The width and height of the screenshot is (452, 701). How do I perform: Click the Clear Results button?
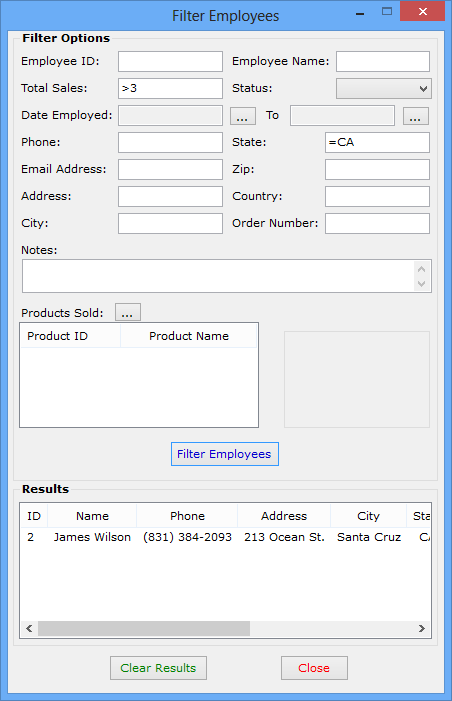point(158,668)
